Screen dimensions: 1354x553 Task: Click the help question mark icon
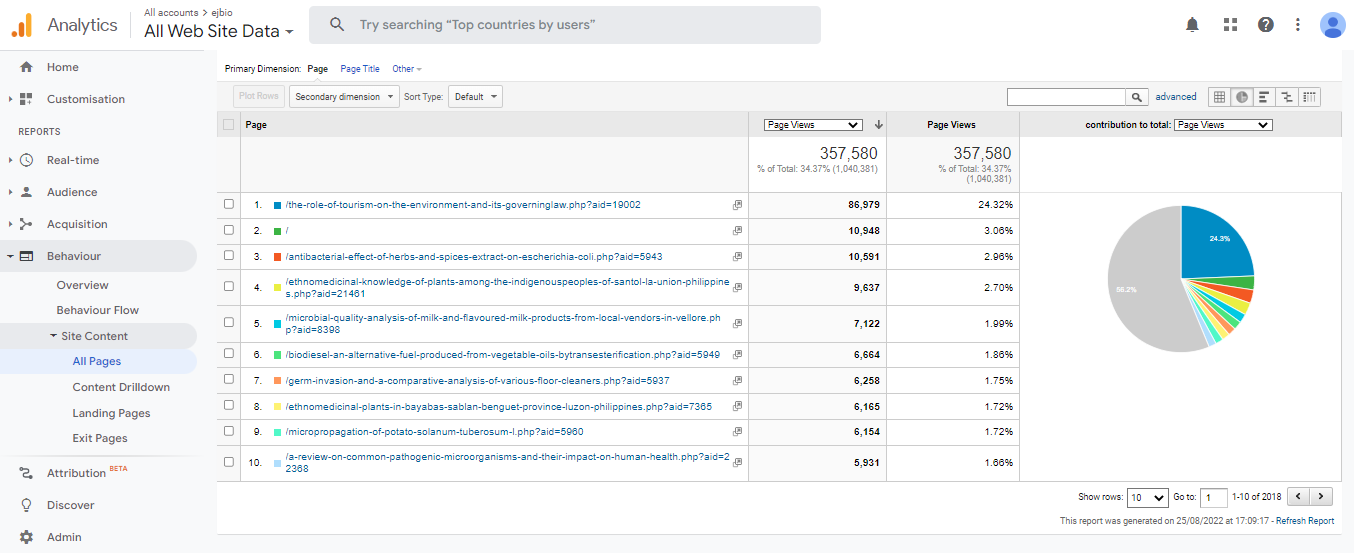tap(1266, 25)
